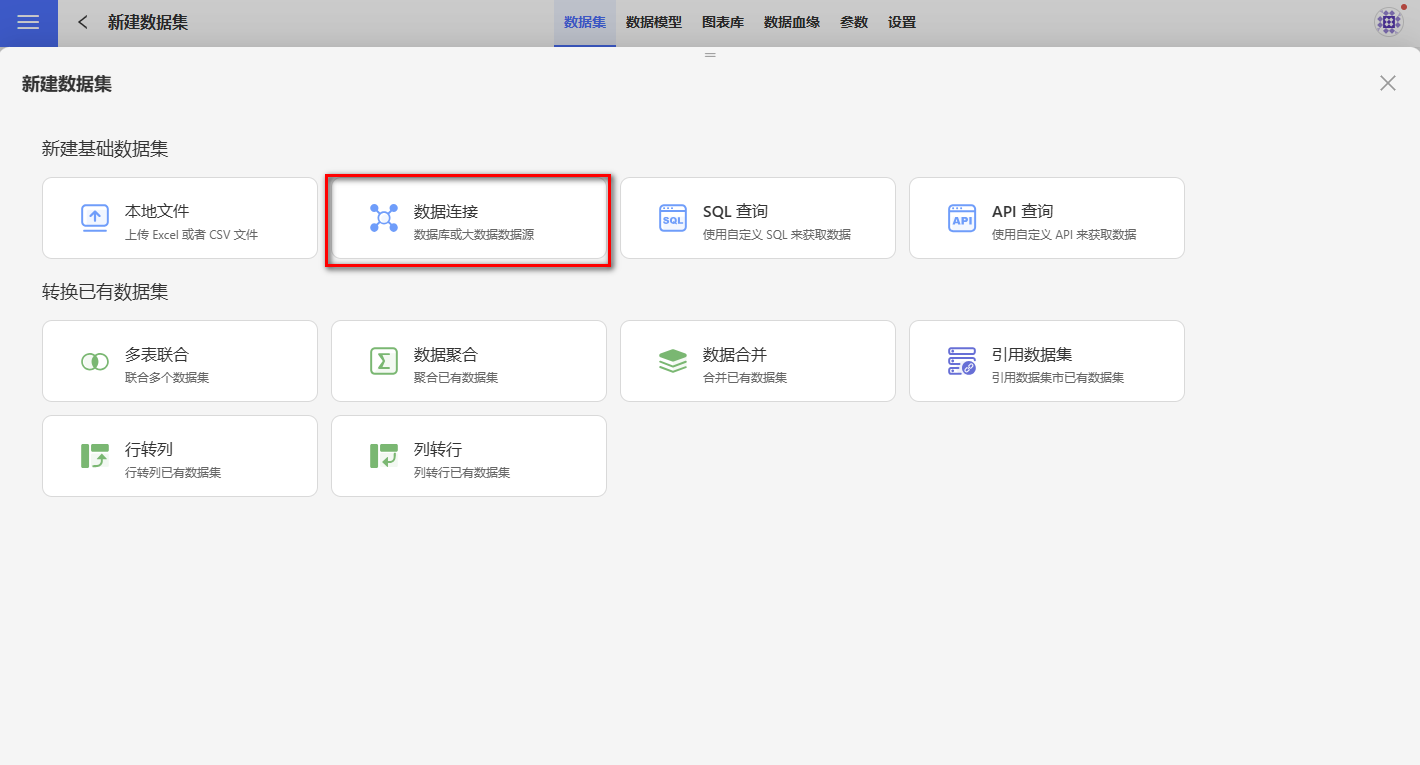Open the 参数 tab
The width and height of the screenshot is (1420, 765).
(854, 22)
